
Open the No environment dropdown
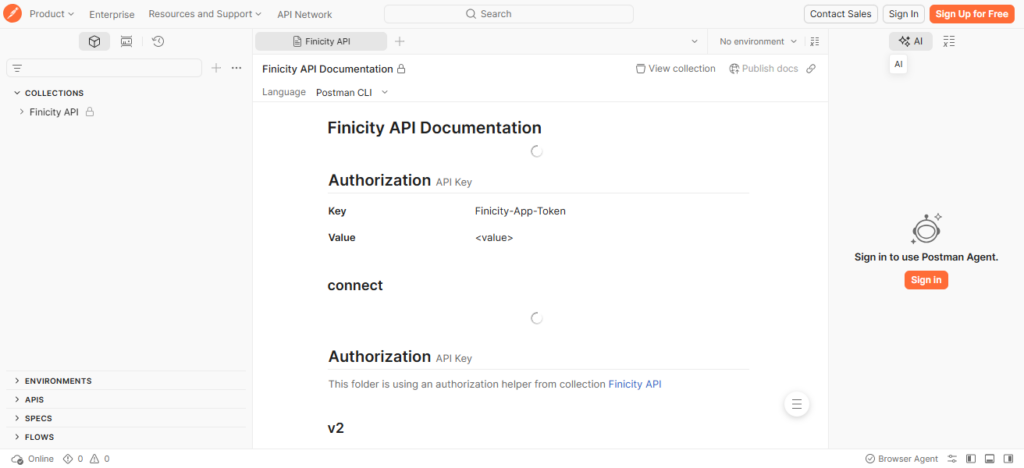(x=758, y=41)
